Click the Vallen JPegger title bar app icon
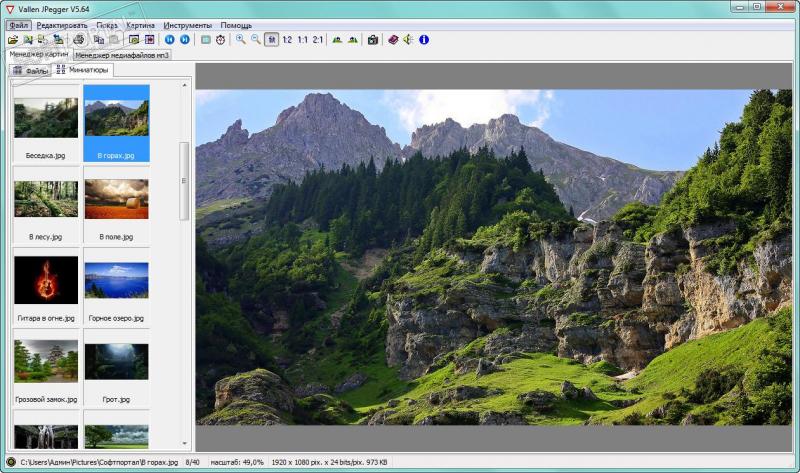Viewport: 800px width, 473px height. (10, 9)
